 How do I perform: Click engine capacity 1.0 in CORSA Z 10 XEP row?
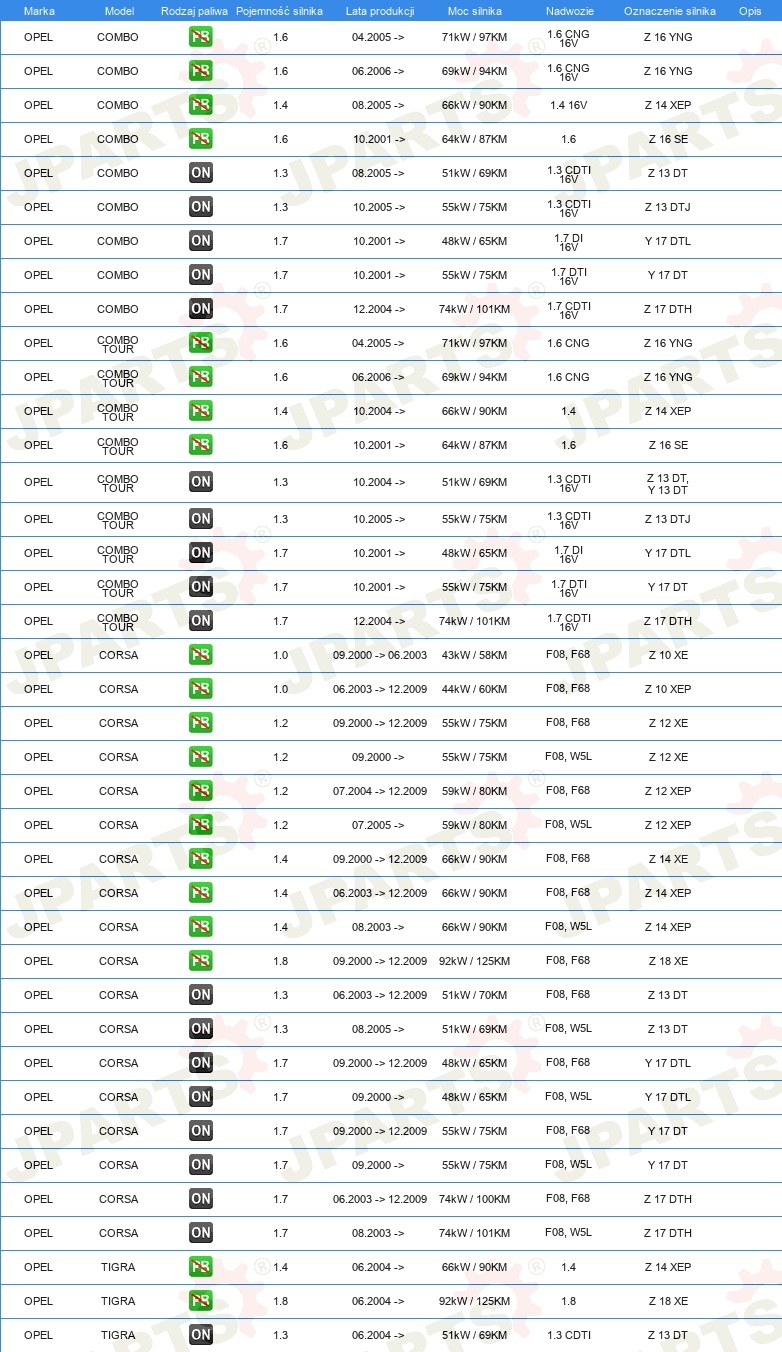[x=280, y=689]
